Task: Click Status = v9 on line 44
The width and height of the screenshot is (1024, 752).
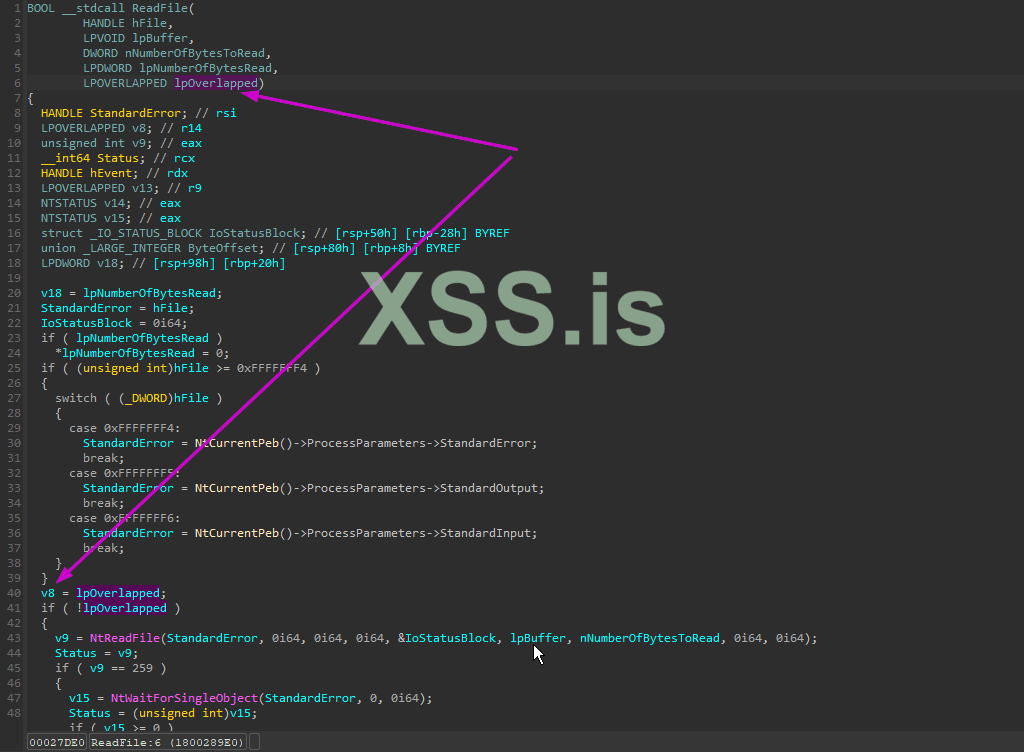Action: click(x=96, y=653)
